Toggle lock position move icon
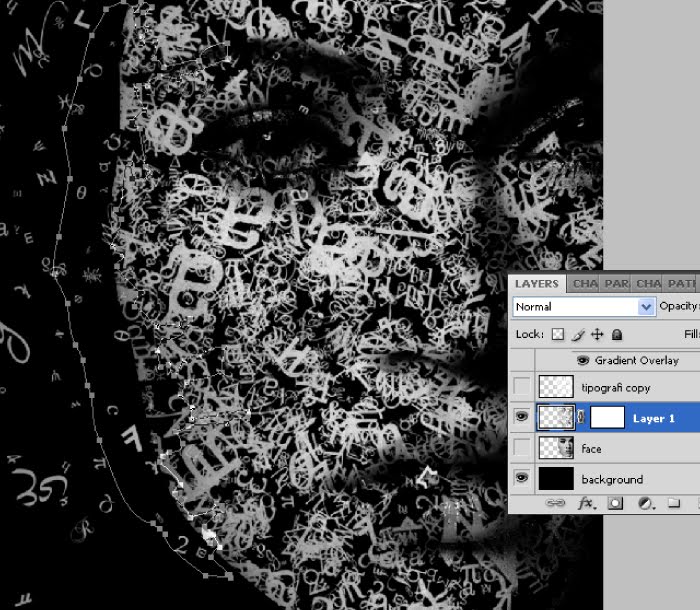700x610 pixels. pyautogui.click(x=597, y=334)
